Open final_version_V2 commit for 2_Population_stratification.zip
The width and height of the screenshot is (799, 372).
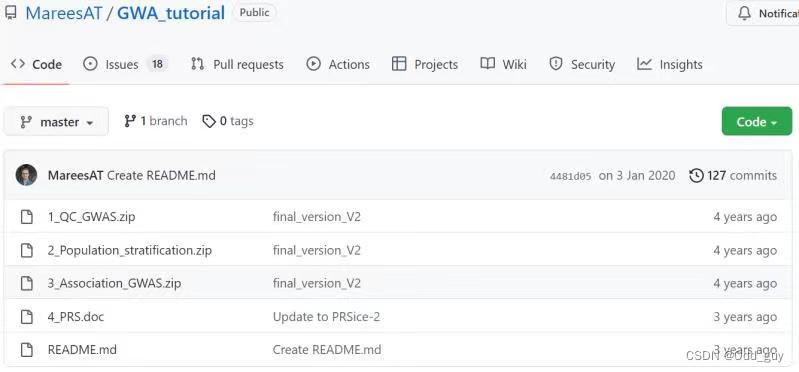pyautogui.click(x=317, y=250)
